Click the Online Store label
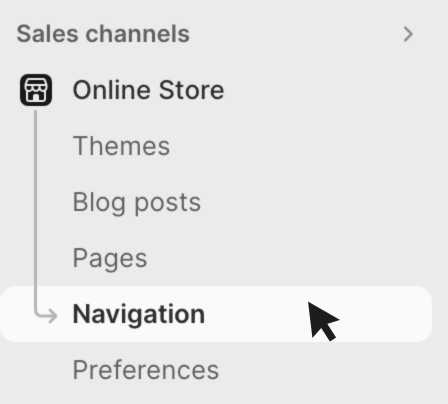448x404 pixels. pyautogui.click(x=148, y=90)
